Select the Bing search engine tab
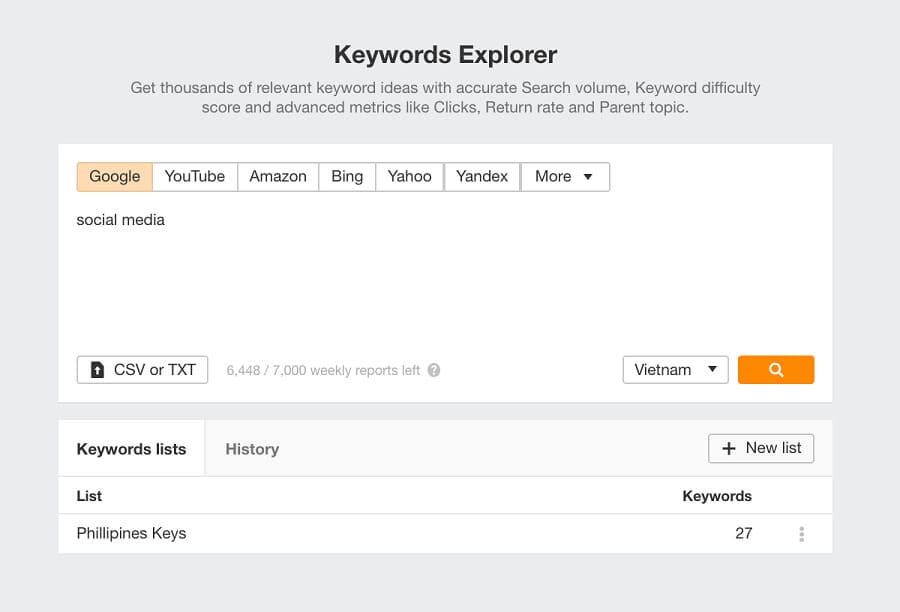Image resolution: width=900 pixels, height=612 pixels. tap(347, 177)
